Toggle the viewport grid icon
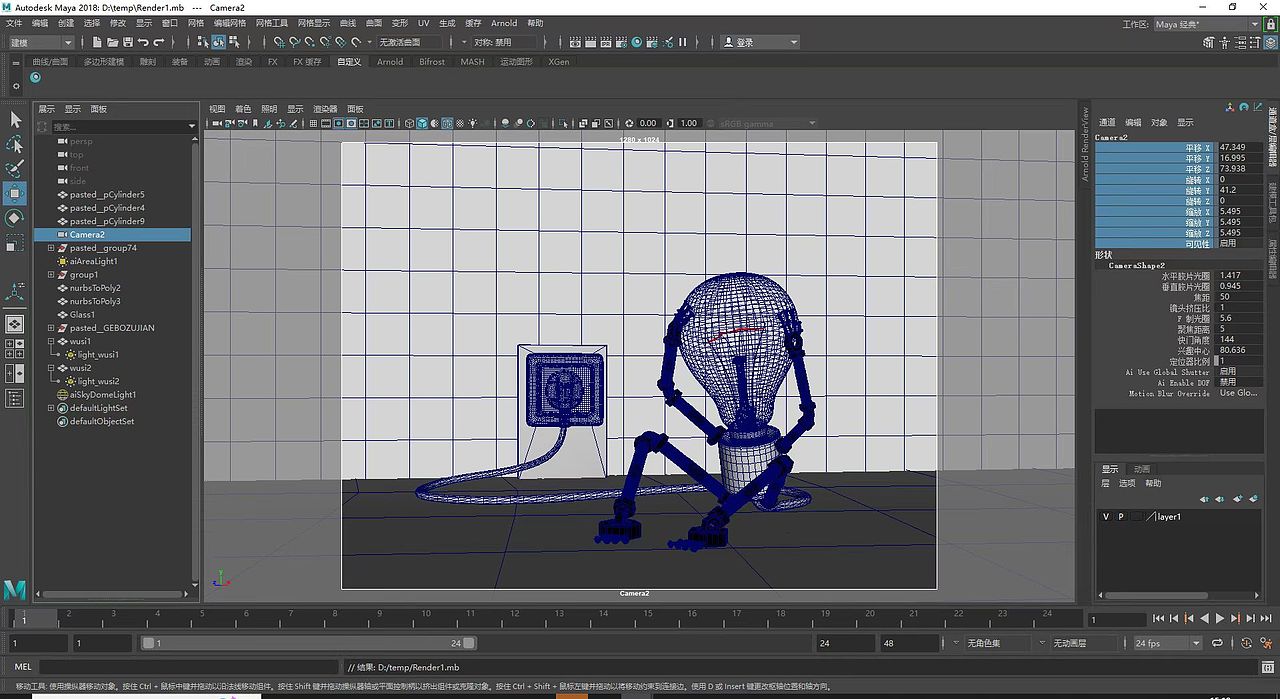This screenshot has height=699, width=1280. 313,123
